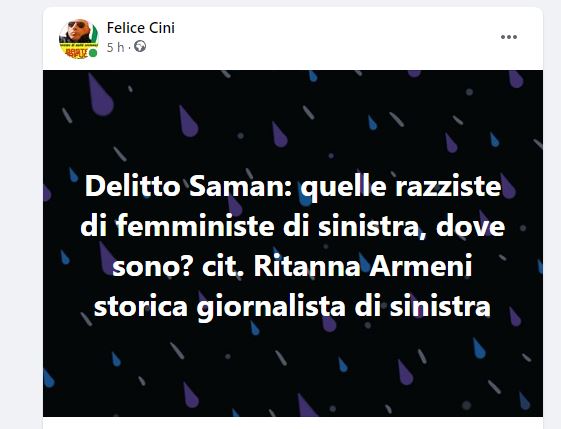This screenshot has height=429, width=561.
Task: Open Felice Cini's profile name link
Action: [x=141, y=28]
